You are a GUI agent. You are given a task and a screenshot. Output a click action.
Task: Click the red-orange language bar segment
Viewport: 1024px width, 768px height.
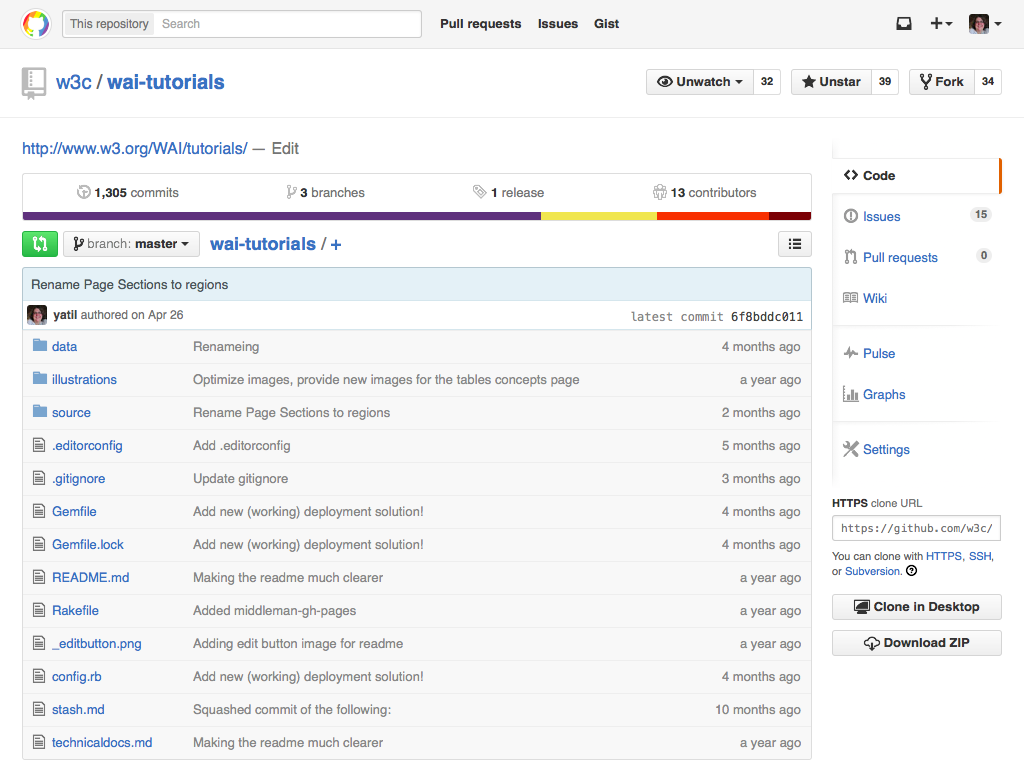point(713,216)
